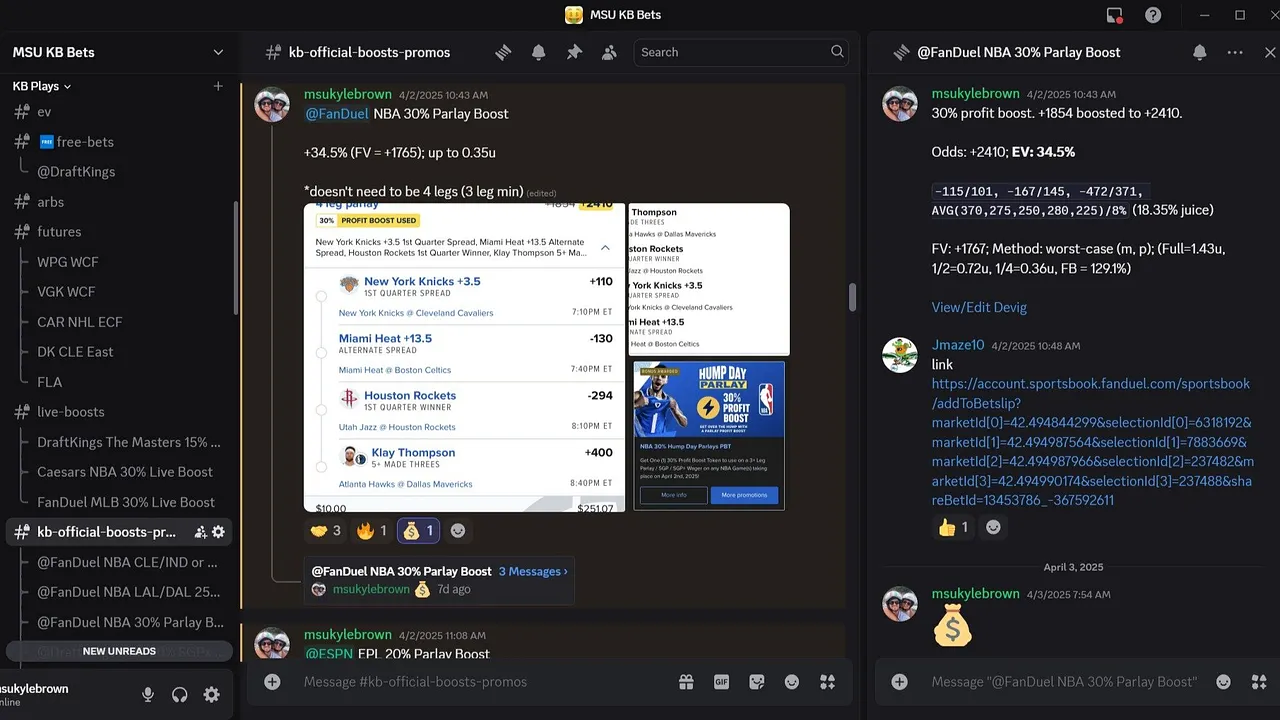
Task: Show the member list icon
Action: 609,52
